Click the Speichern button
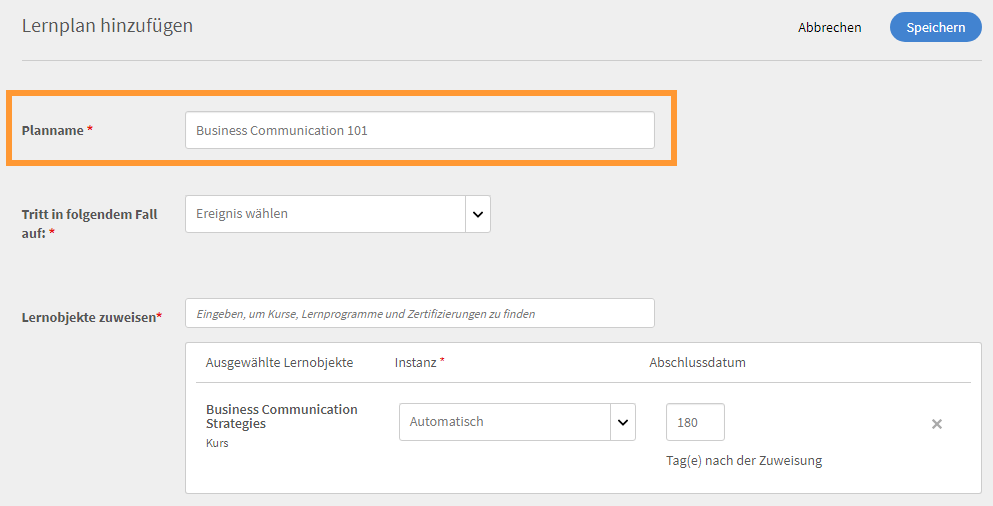The image size is (993, 506). pyautogui.click(x=935, y=27)
